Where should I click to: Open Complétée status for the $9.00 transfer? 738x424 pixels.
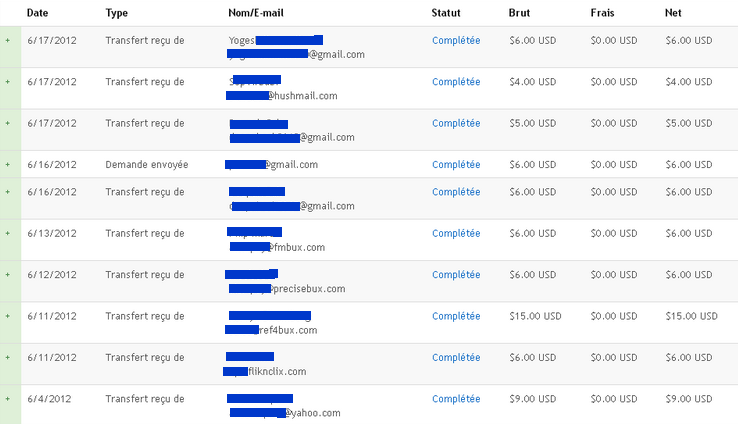pyautogui.click(x=456, y=400)
